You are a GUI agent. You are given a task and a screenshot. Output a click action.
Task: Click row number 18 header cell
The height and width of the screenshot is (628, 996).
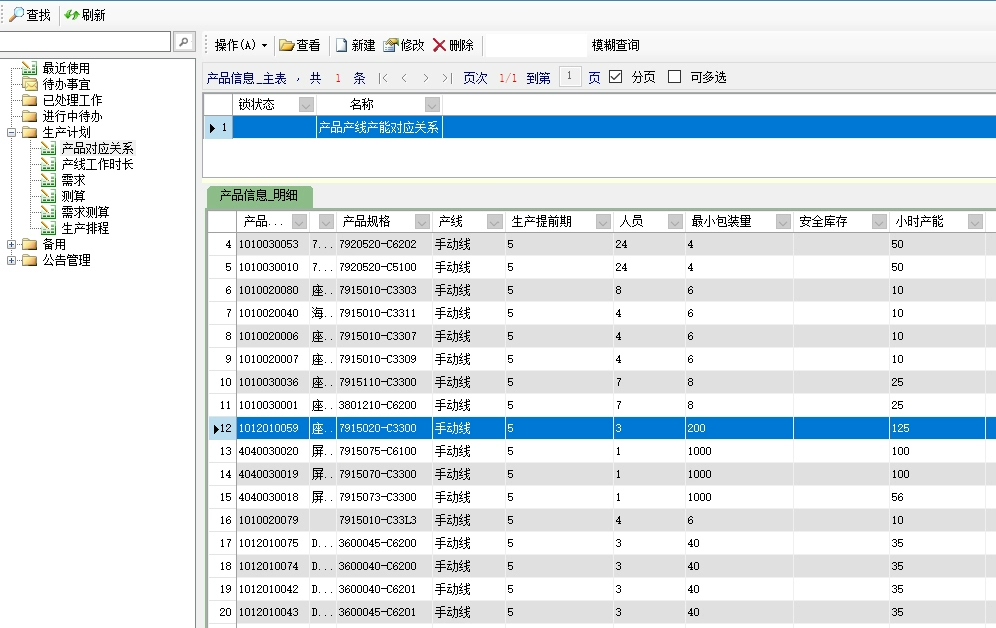223,566
